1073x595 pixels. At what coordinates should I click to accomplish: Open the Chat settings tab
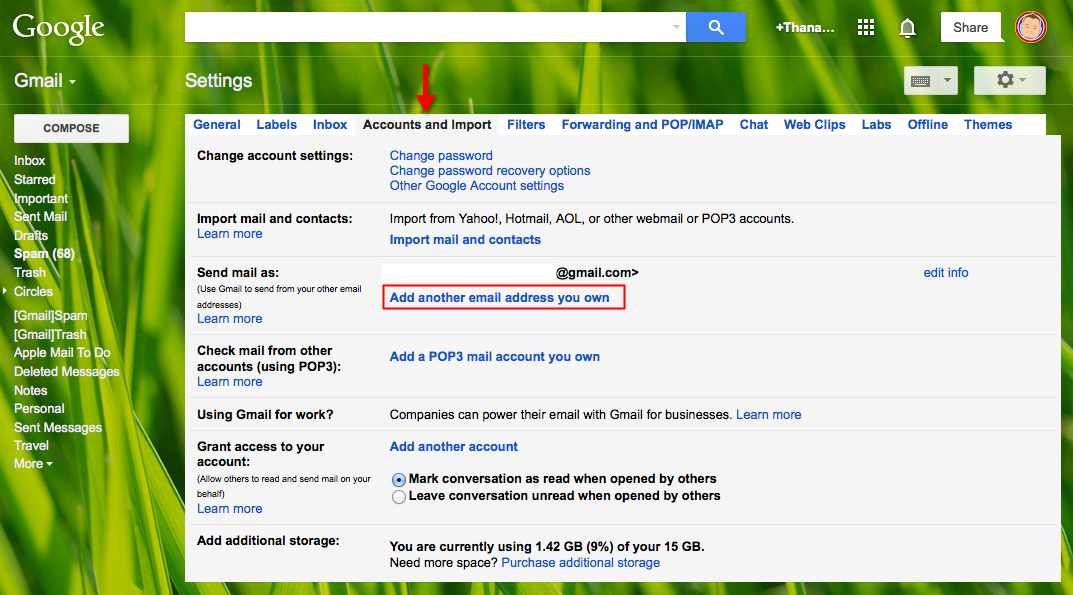[x=754, y=125]
